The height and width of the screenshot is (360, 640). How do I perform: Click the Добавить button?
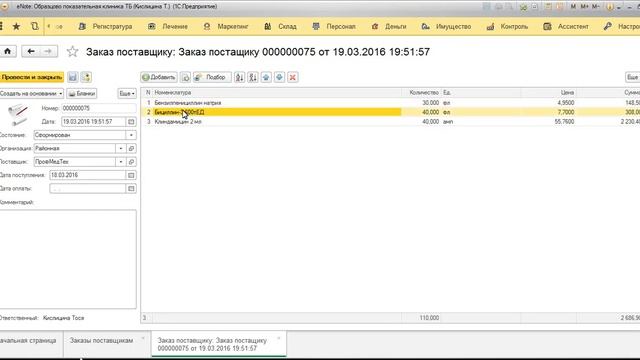[159, 77]
